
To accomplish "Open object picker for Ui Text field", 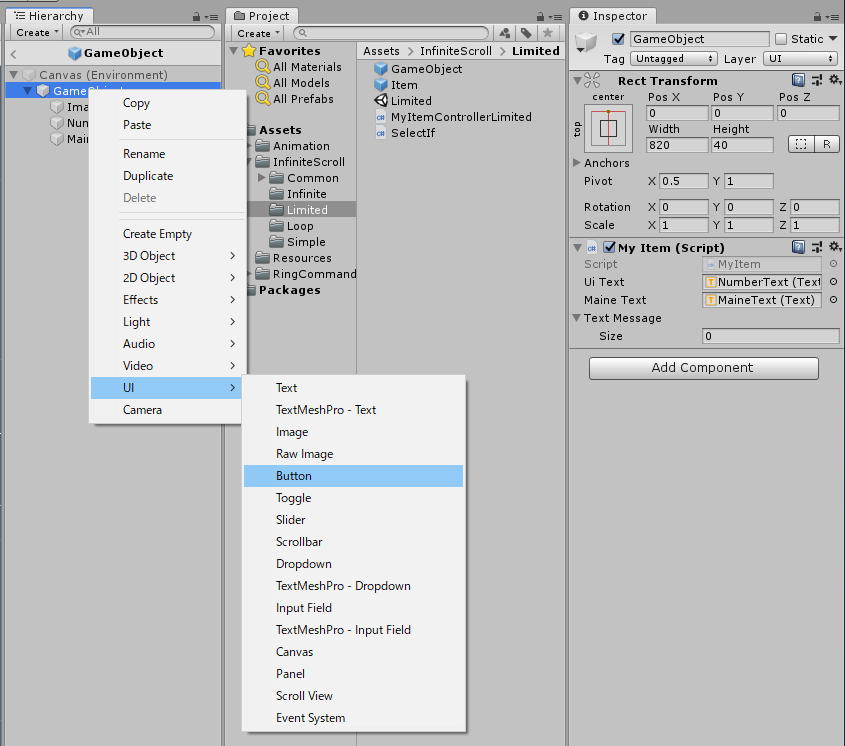I will click(x=833, y=281).
